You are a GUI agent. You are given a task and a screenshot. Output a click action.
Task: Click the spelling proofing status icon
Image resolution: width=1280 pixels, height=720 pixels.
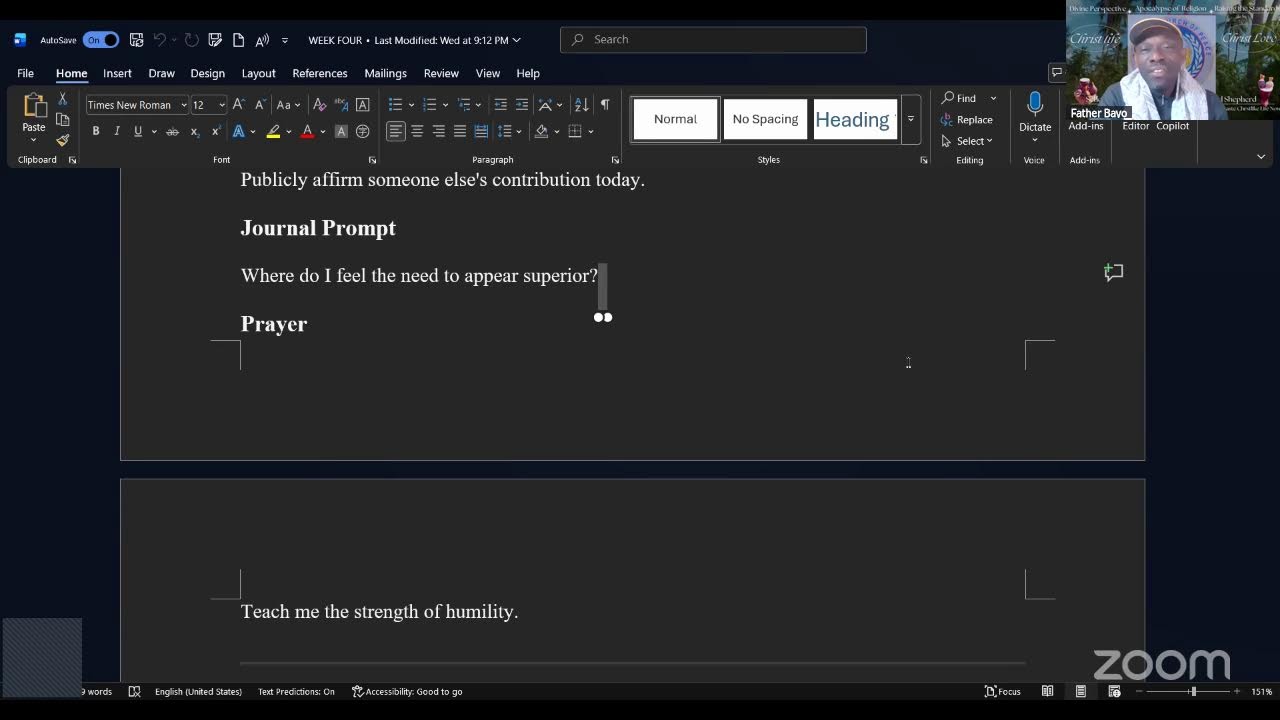coord(135,691)
